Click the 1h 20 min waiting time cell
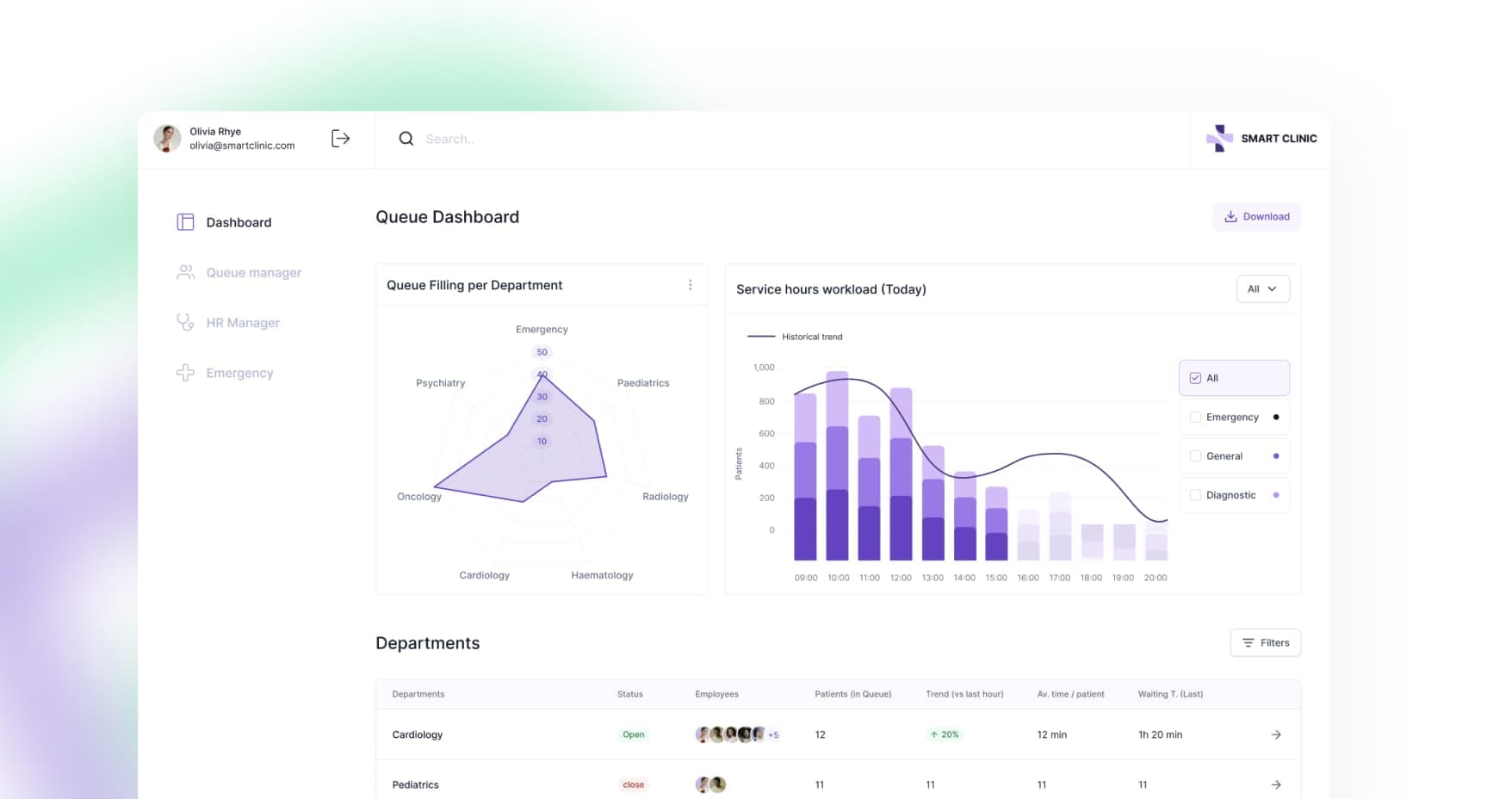 pos(1160,734)
